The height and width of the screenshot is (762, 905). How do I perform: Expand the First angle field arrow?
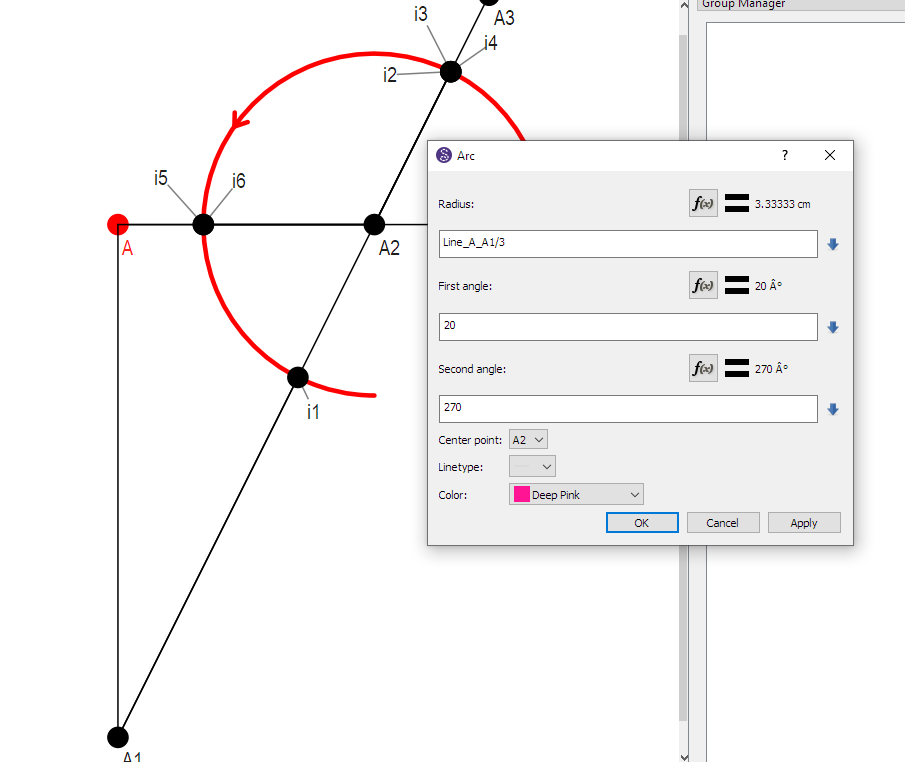[832, 327]
